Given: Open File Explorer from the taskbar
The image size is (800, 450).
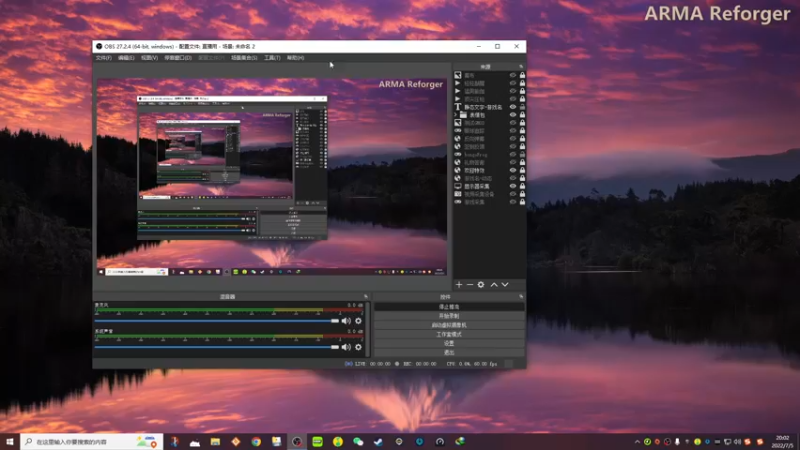Looking at the screenshot, I should 215,442.
